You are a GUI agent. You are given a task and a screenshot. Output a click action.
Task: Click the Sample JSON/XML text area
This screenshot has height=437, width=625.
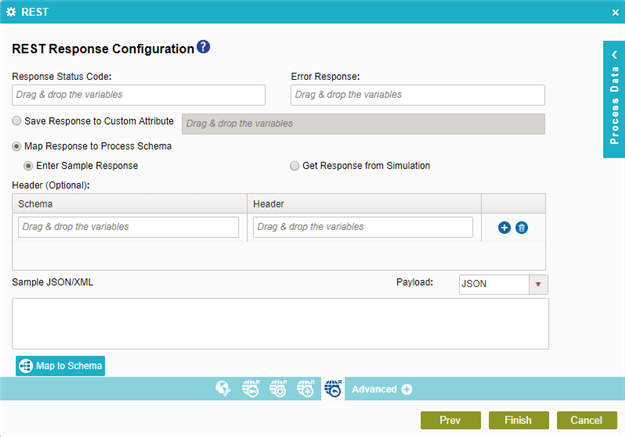pos(280,324)
